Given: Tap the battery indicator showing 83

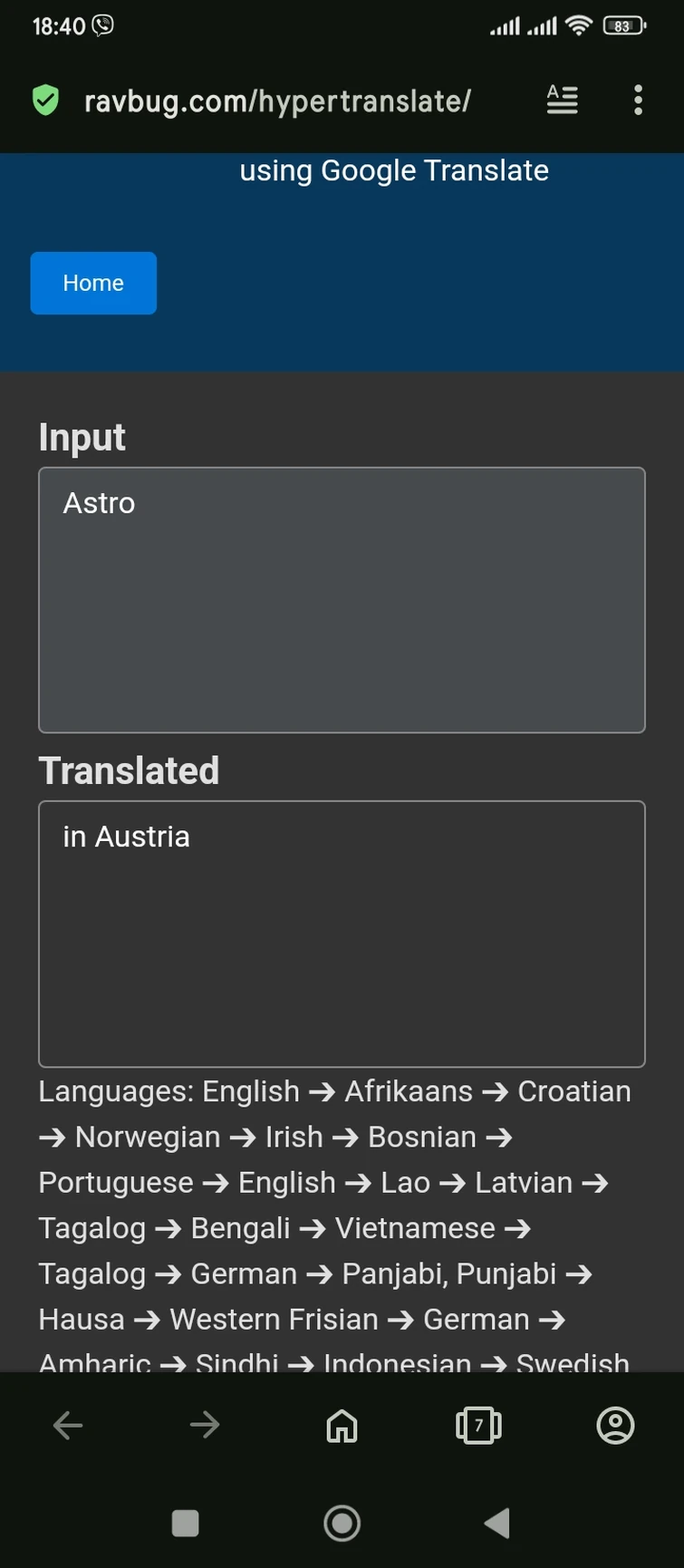Looking at the screenshot, I should [623, 25].
